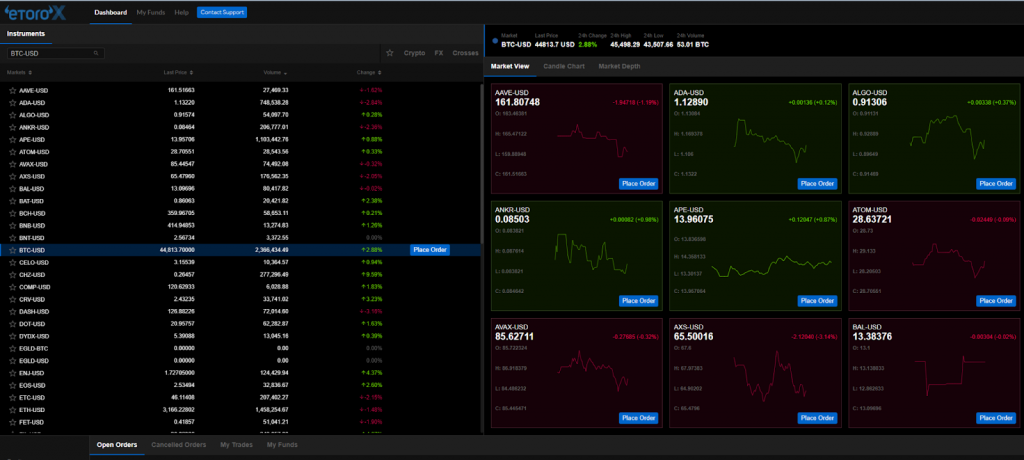Open the Help menu
The image size is (1024, 460).
coord(182,12)
